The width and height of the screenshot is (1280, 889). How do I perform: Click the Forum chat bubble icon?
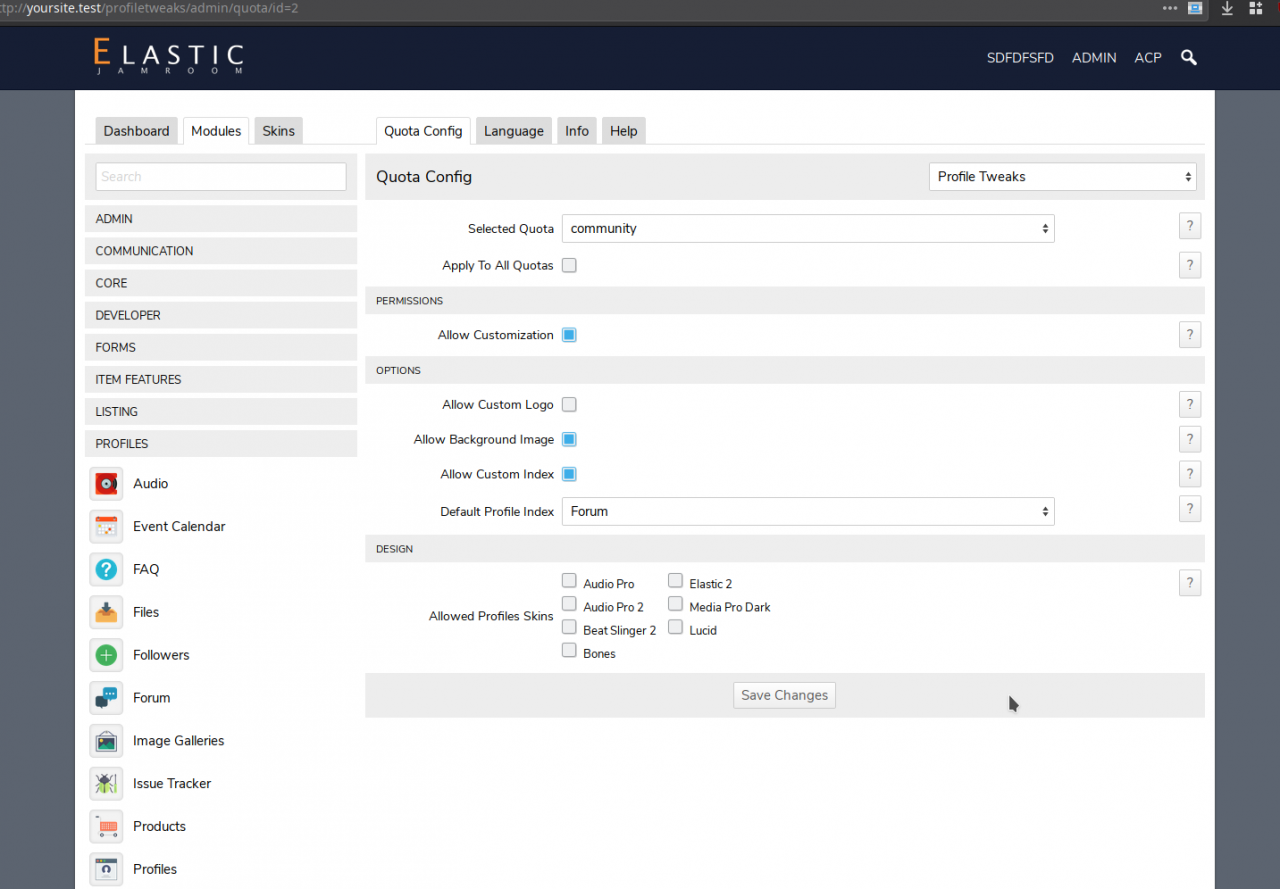click(106, 698)
